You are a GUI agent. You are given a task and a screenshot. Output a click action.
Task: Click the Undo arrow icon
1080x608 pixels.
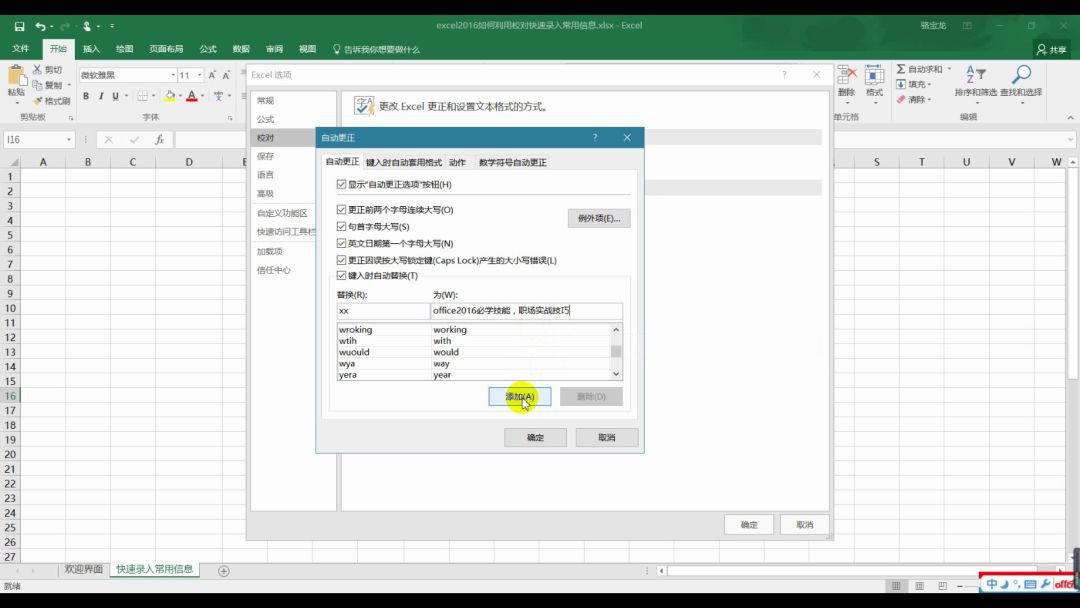pos(41,25)
